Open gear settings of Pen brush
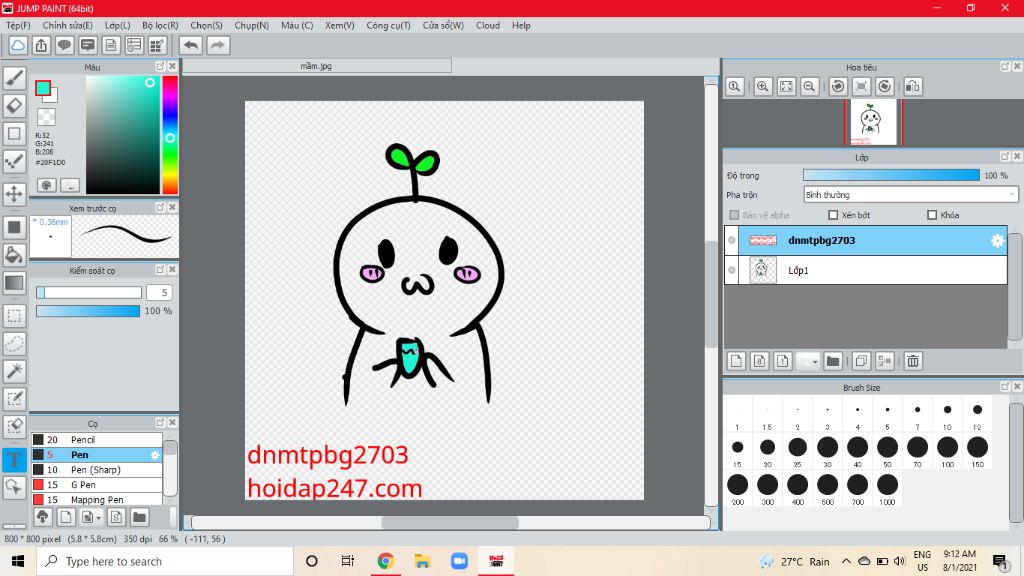 155,455
